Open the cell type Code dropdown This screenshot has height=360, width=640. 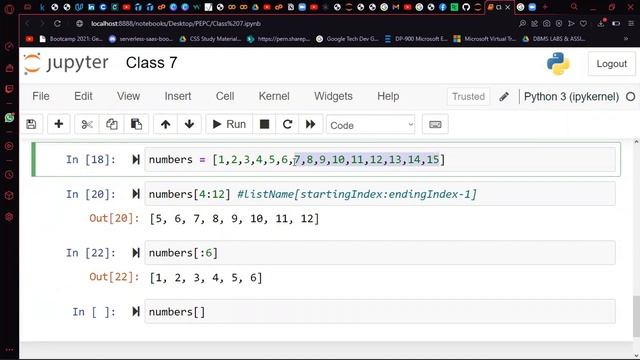[x=371, y=125]
